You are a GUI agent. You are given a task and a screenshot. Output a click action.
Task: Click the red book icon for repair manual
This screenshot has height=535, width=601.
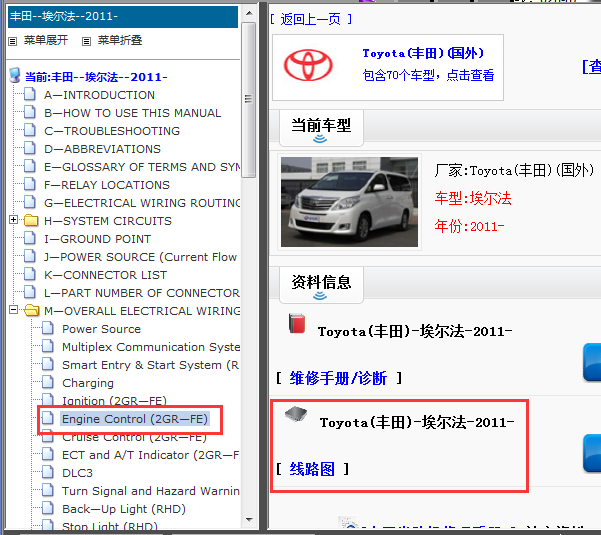click(296, 324)
